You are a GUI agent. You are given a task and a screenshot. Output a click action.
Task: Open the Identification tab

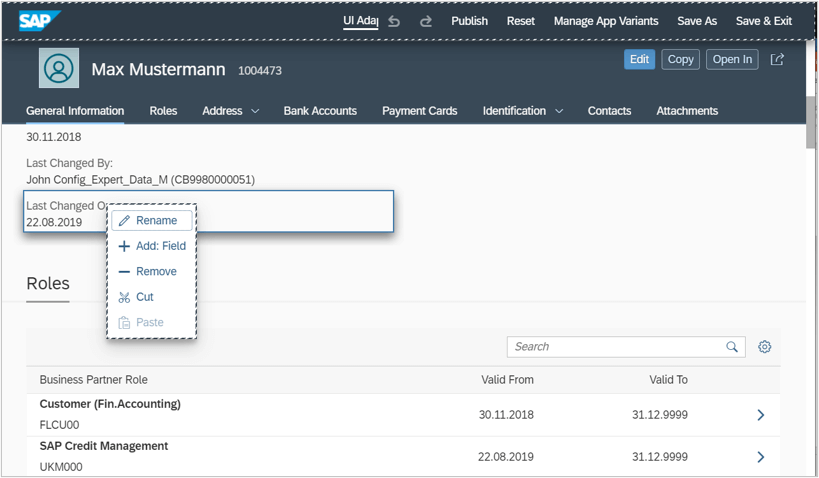(x=514, y=111)
